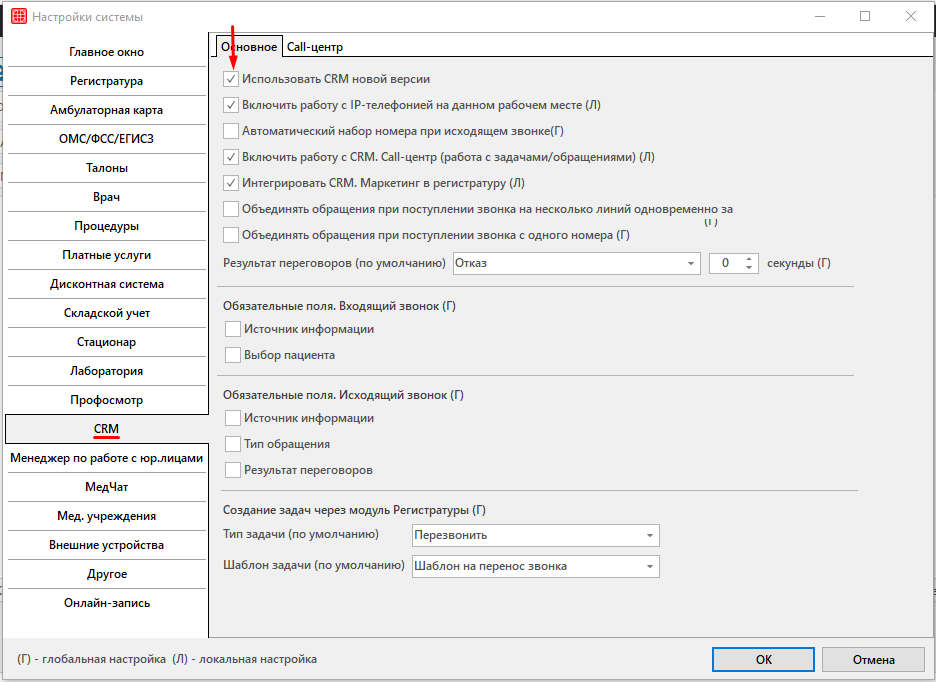
Task: Go to 'Складской учет' section
Action: pos(107,313)
